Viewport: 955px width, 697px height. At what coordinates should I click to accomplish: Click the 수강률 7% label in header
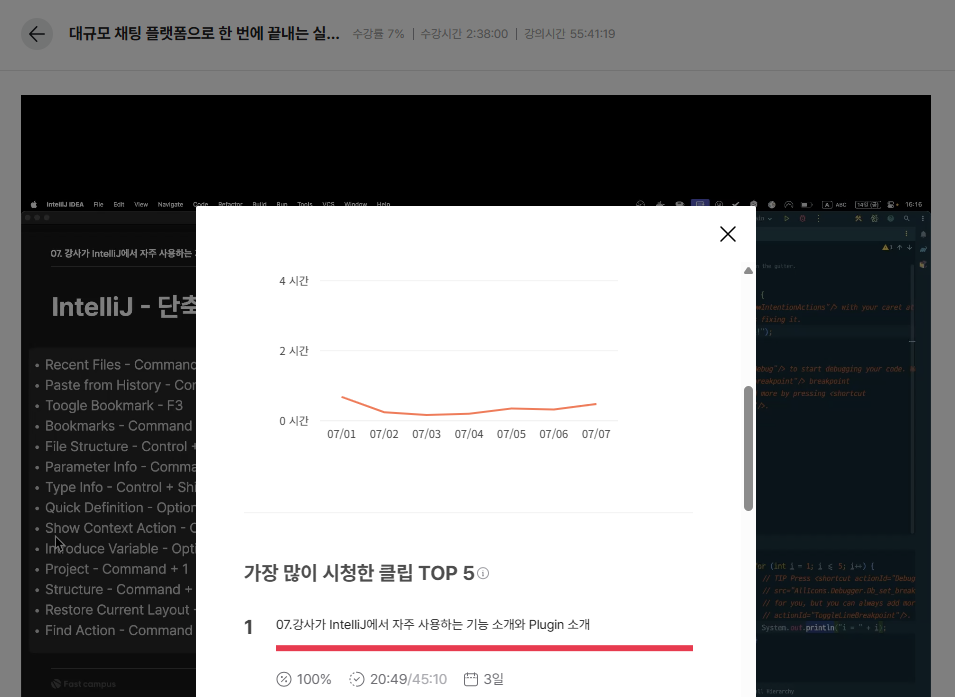tap(378, 34)
